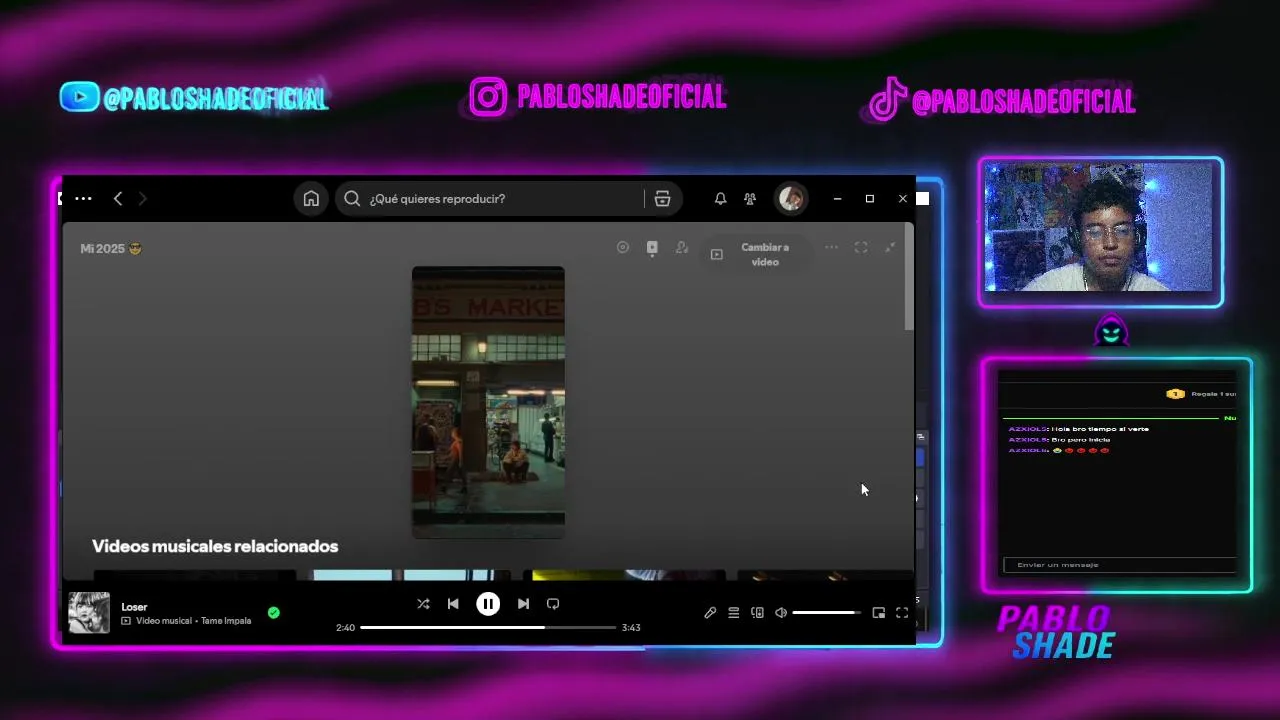Viewport: 1280px width, 720px height.
Task: Click 'Enviar un mensaje' chat field
Action: pyautogui.click(x=1120, y=565)
